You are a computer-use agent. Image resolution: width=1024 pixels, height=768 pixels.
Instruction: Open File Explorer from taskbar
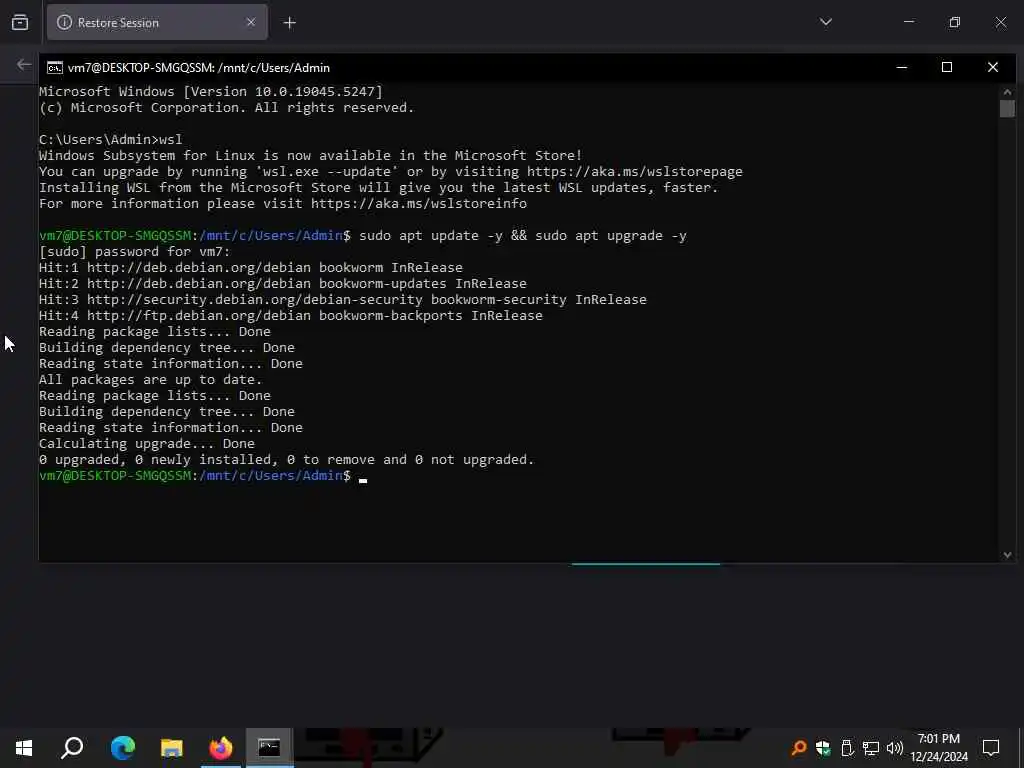[172, 748]
